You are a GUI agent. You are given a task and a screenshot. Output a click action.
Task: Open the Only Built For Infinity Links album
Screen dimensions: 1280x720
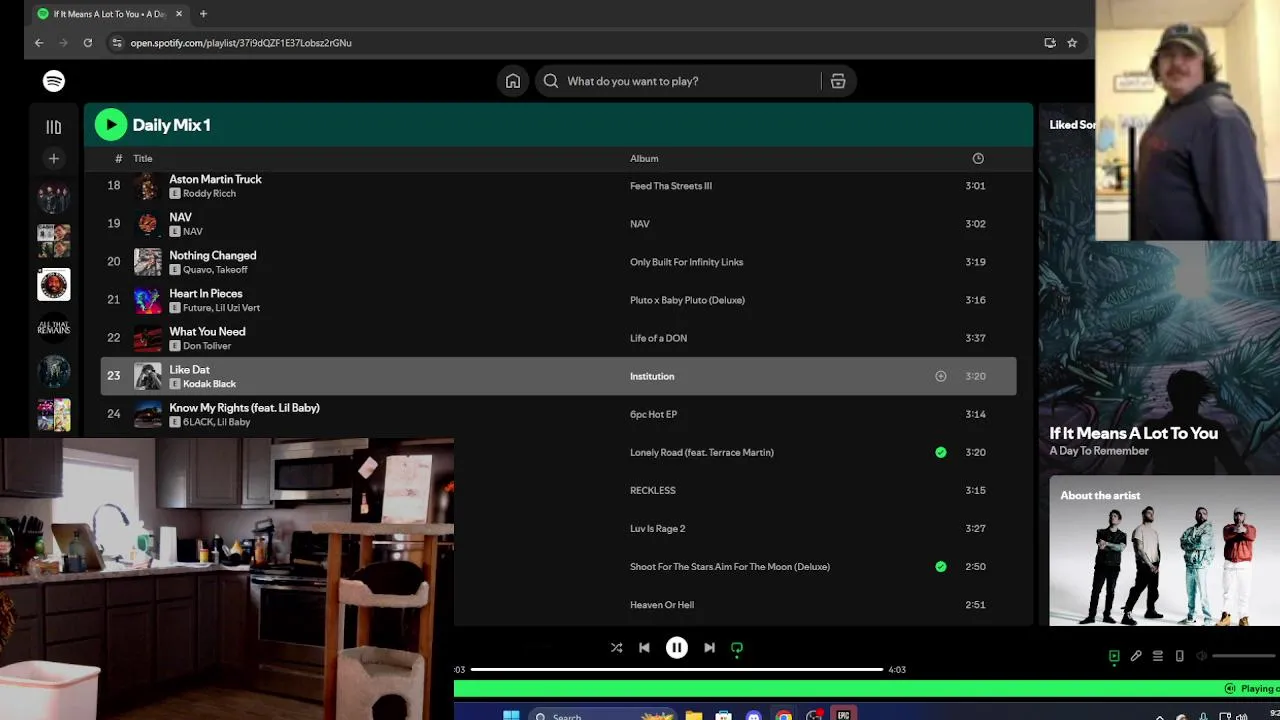tap(686, 262)
